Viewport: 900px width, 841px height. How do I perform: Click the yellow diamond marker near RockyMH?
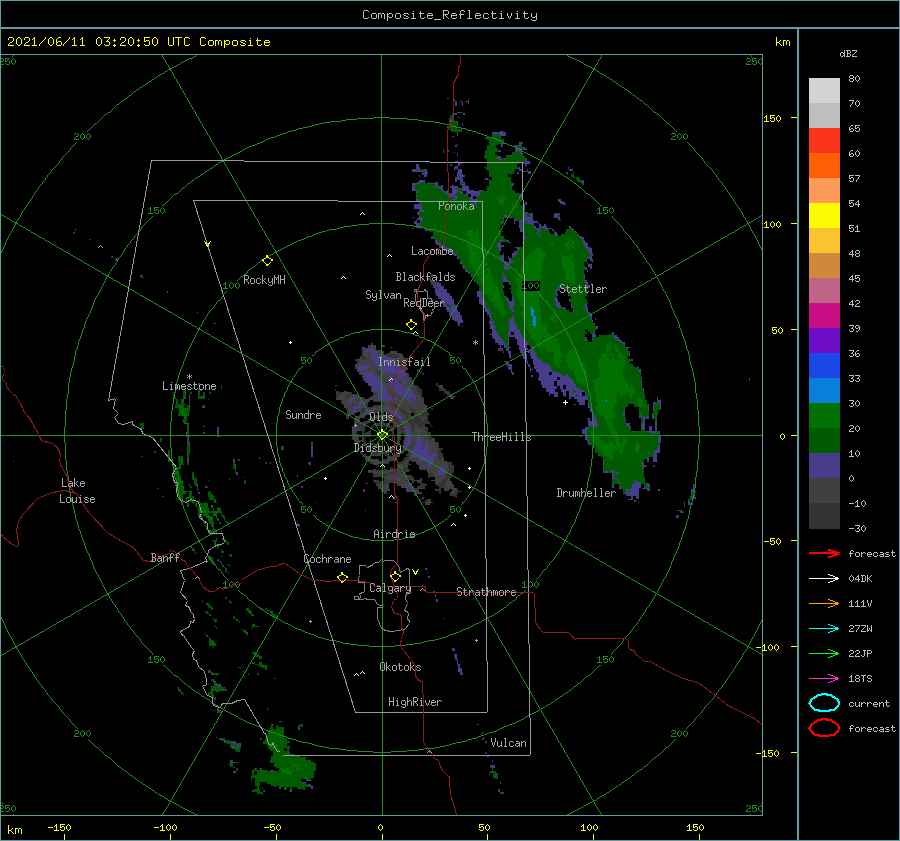267,261
